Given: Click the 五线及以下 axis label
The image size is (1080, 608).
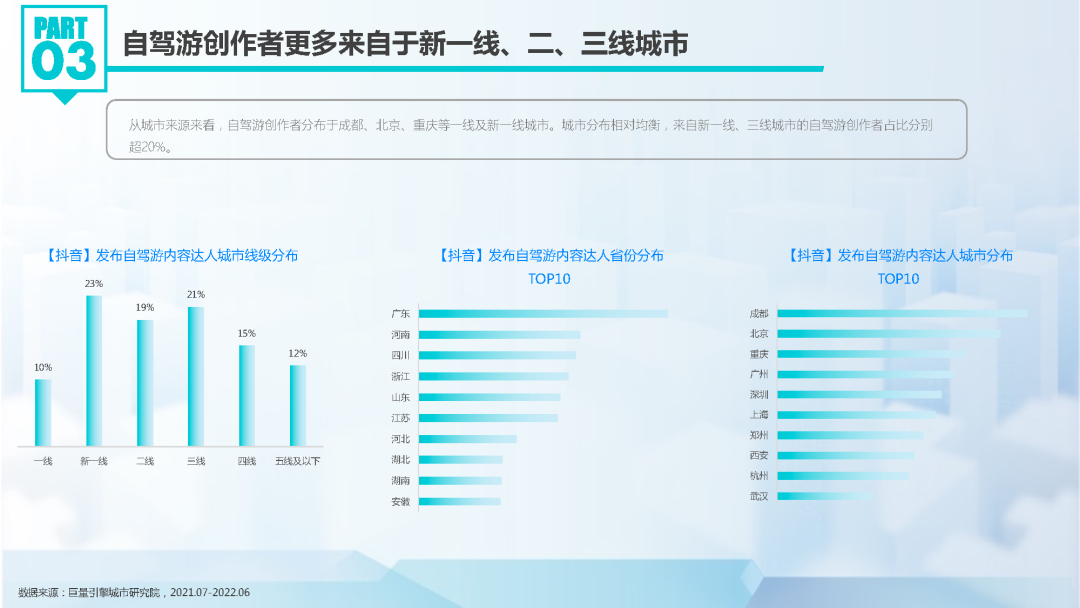Looking at the screenshot, I should pos(298,461).
